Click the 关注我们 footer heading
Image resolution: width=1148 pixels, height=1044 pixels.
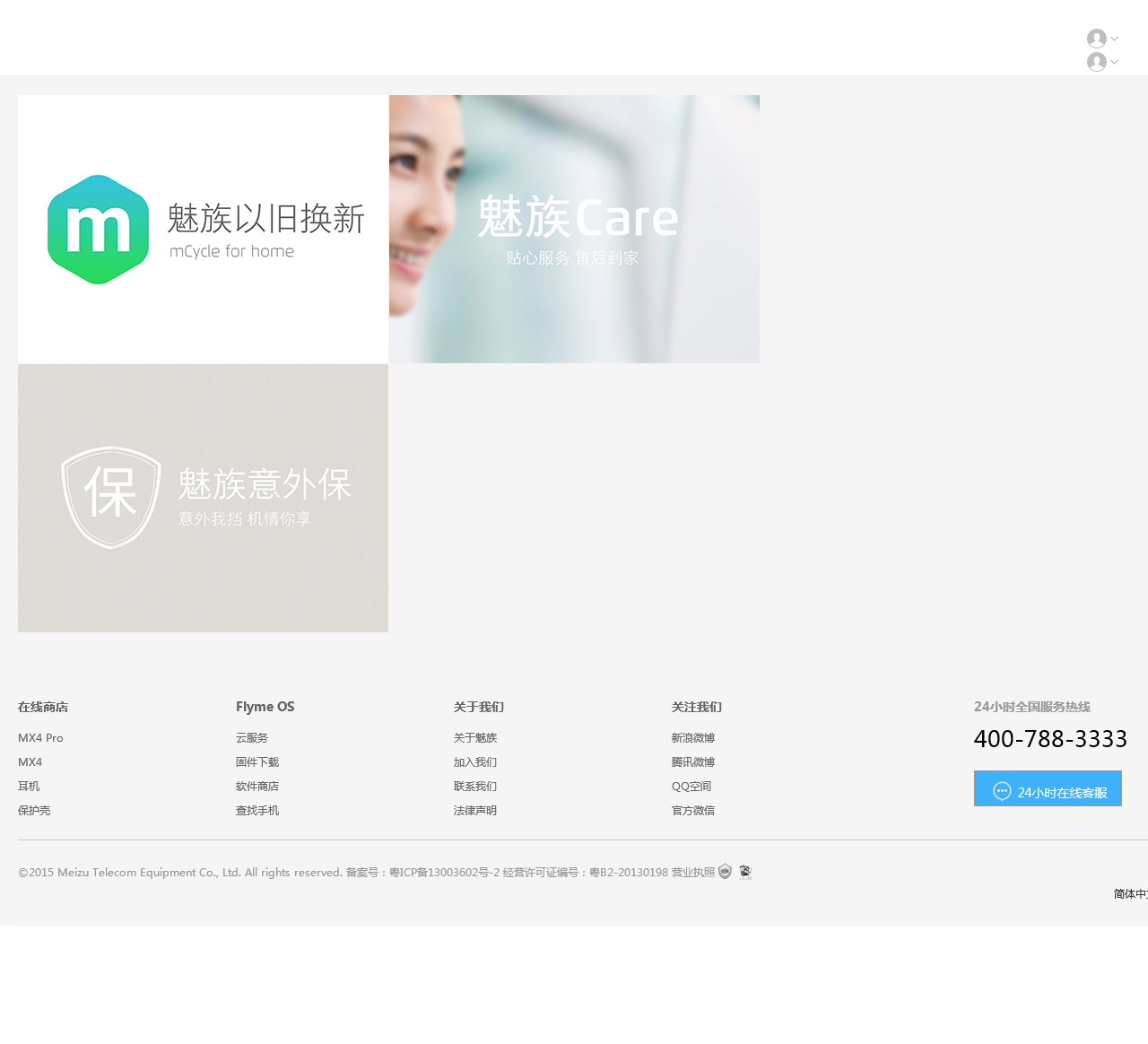click(697, 707)
